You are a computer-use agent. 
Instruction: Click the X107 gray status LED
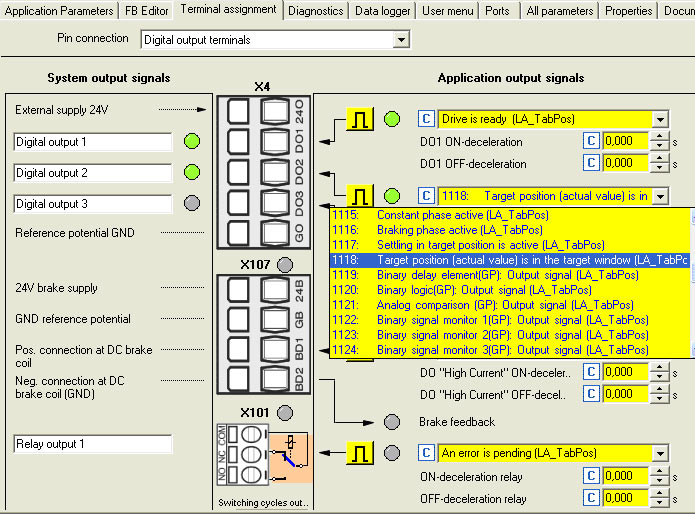285,265
